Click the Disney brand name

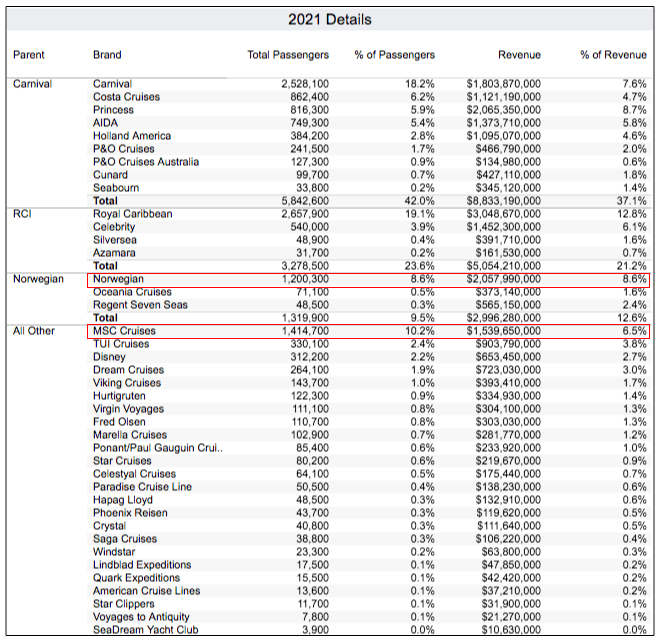[x=109, y=357]
